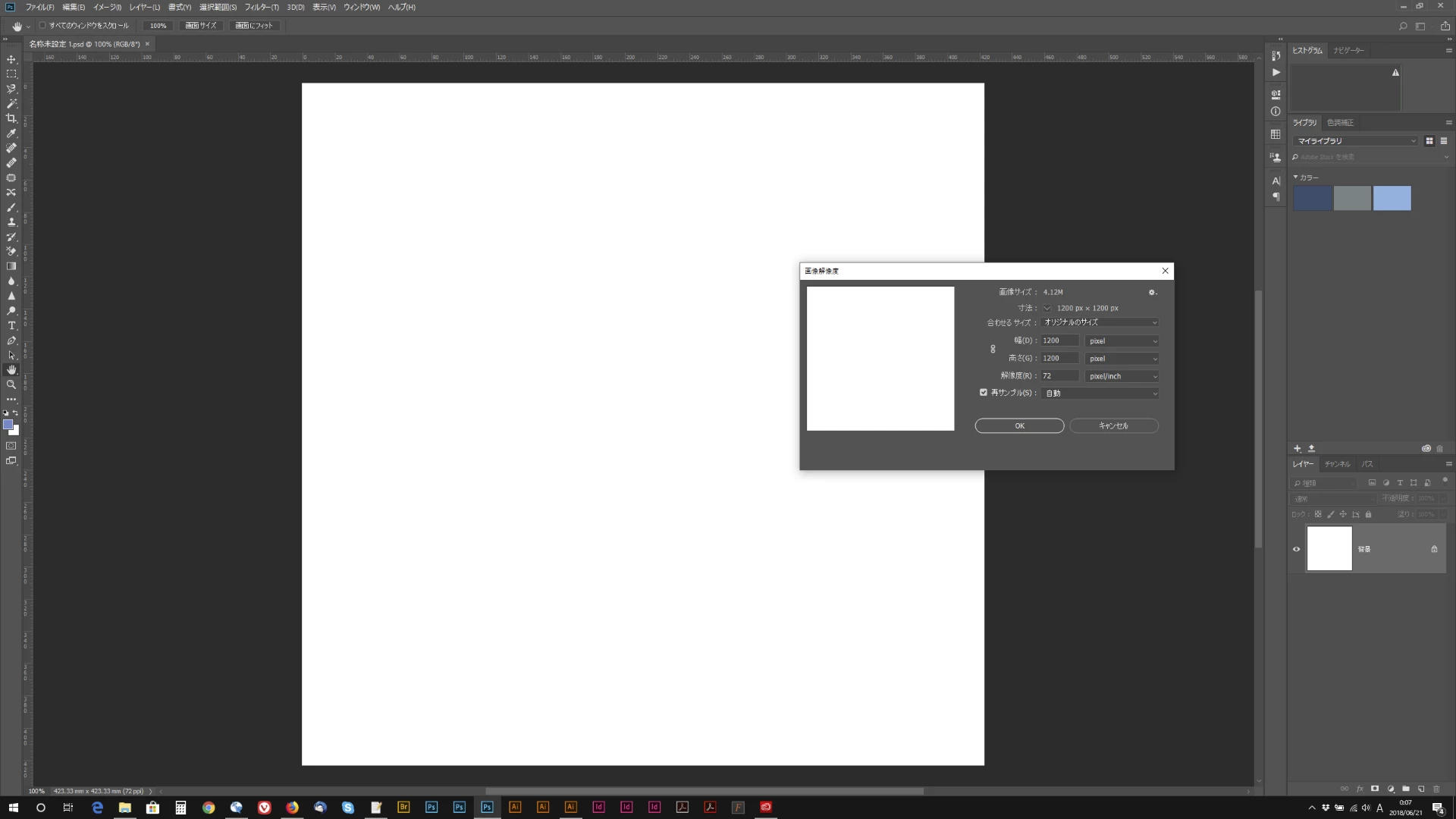Toggle width-height constrain proportions link
The height and width of the screenshot is (819, 1456).
click(x=993, y=350)
